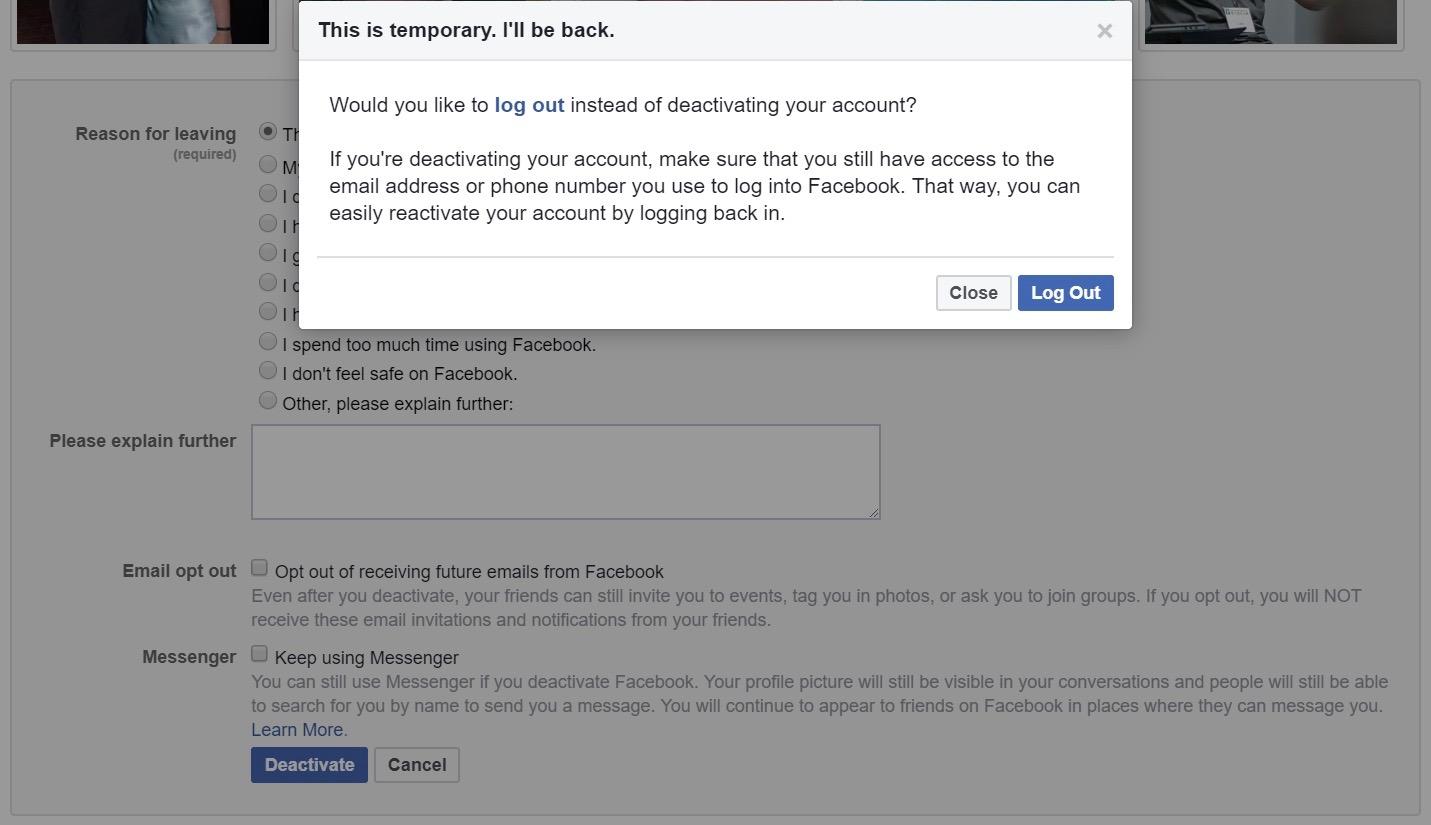Image resolution: width=1431 pixels, height=825 pixels.
Task: Check the Keep using Messenger box
Action: pos(260,654)
